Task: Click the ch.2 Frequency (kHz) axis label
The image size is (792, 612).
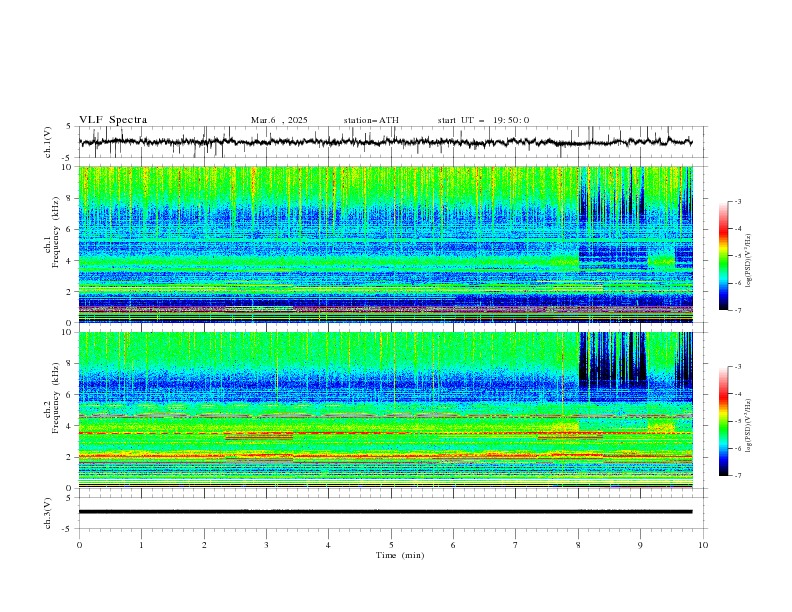Action: click(x=51, y=397)
